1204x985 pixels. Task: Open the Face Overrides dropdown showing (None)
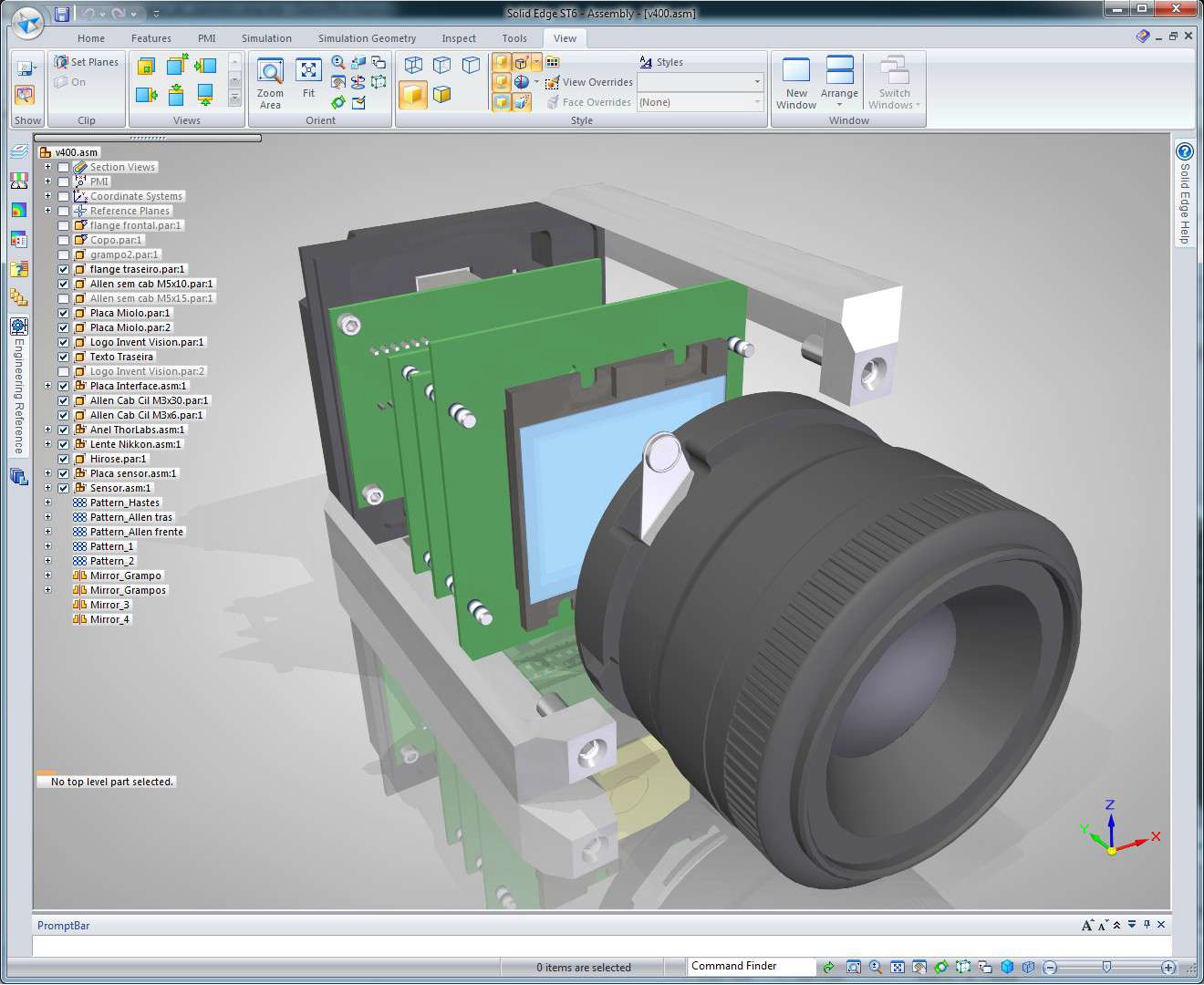point(700,102)
